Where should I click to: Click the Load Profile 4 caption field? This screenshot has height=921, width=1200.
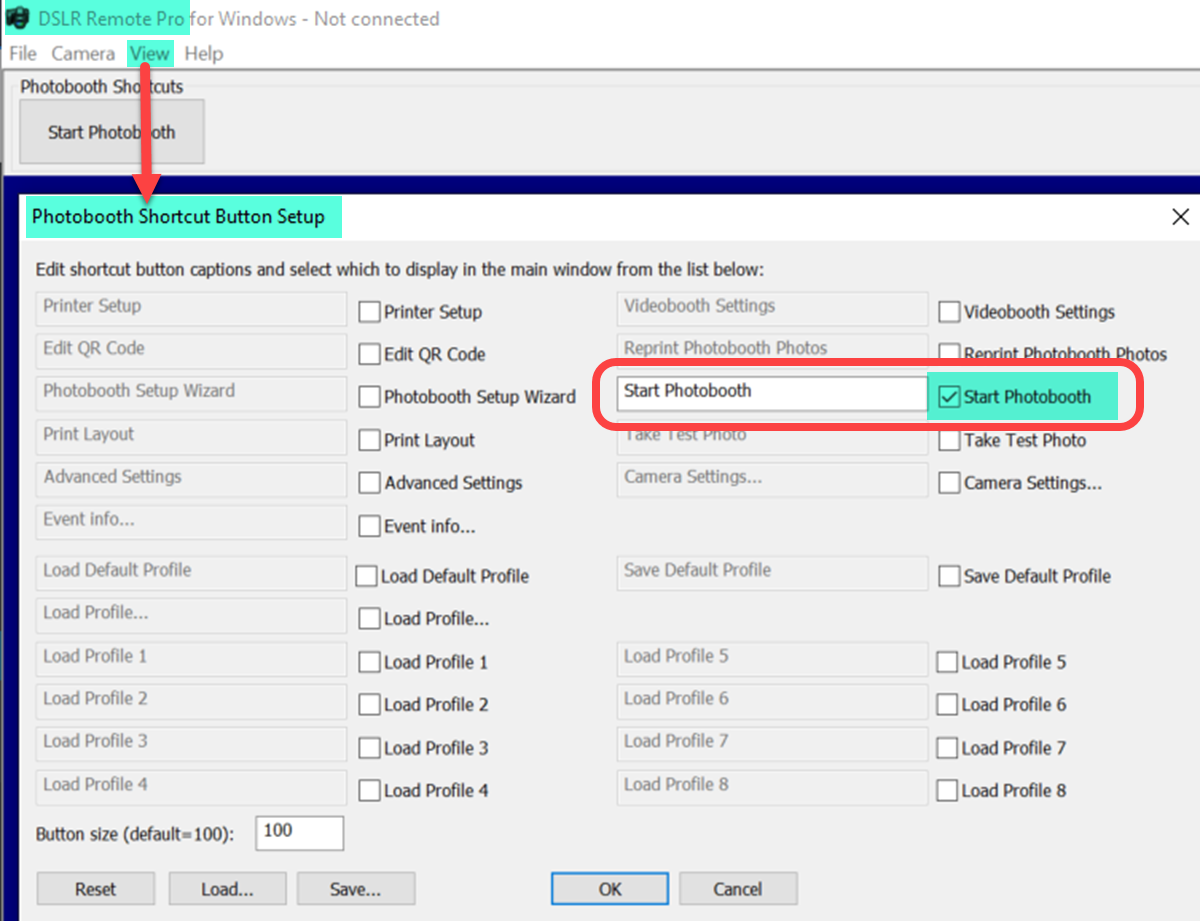pos(192,787)
